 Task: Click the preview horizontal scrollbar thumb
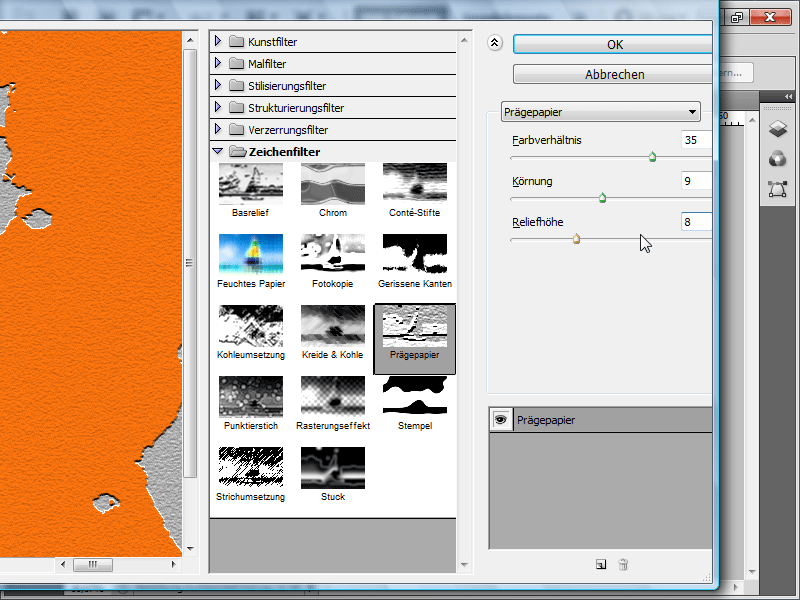point(93,564)
